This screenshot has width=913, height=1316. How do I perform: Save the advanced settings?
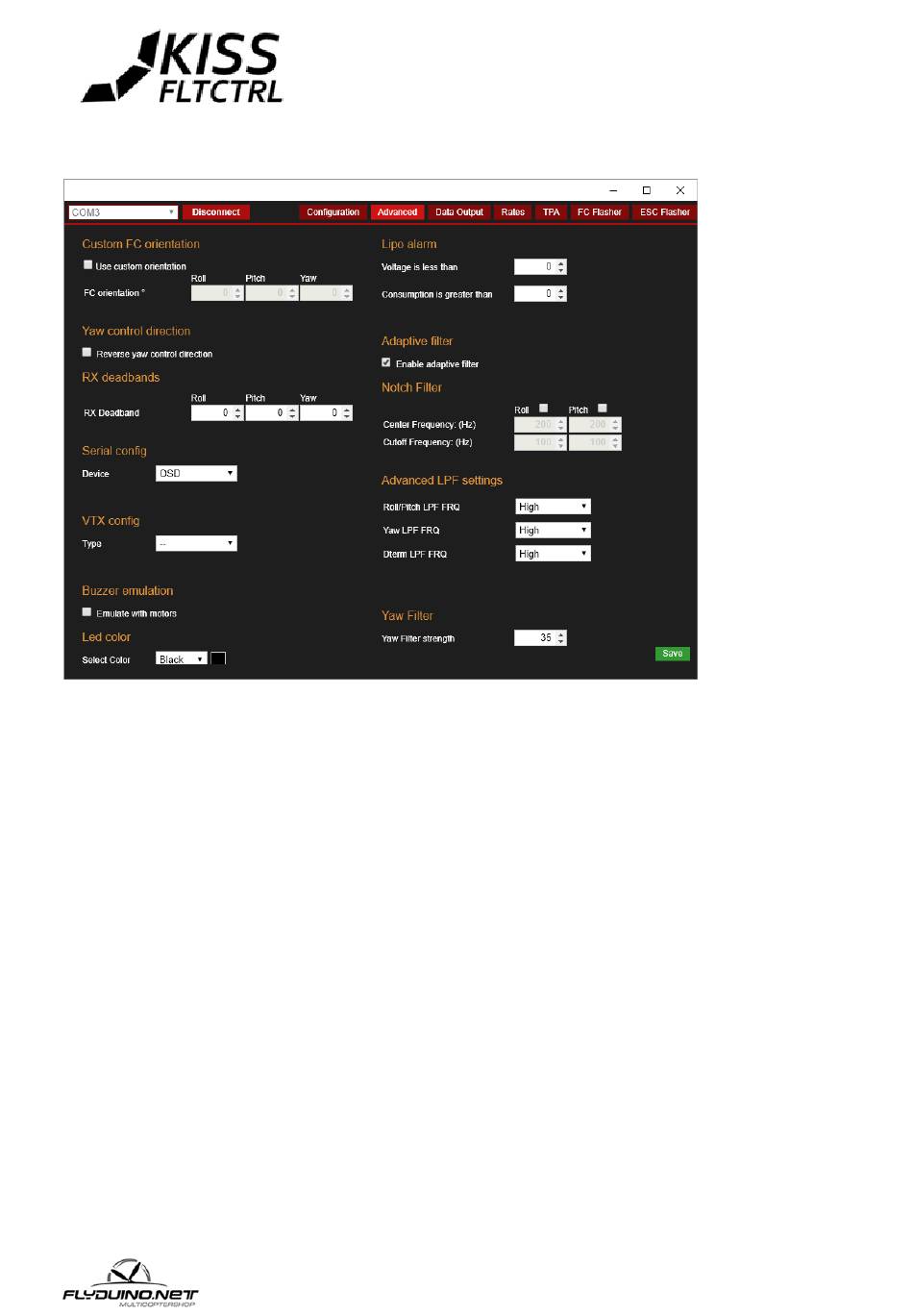[x=673, y=654]
